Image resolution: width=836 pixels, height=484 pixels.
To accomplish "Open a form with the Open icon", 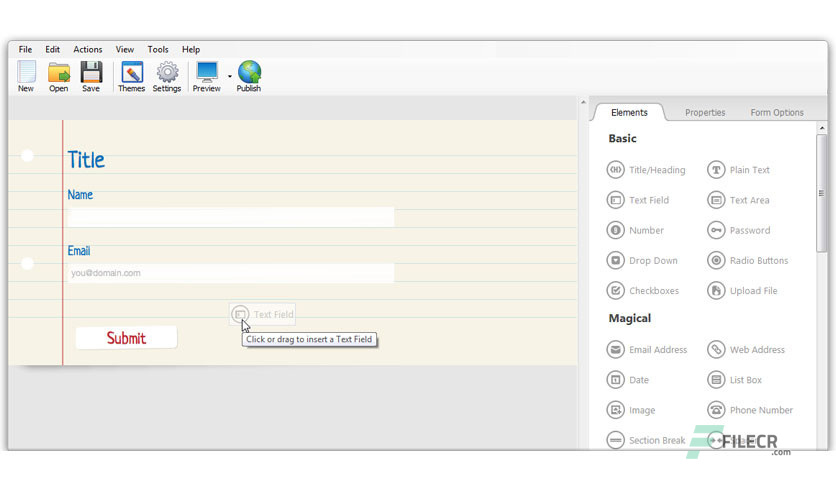I will [59, 76].
